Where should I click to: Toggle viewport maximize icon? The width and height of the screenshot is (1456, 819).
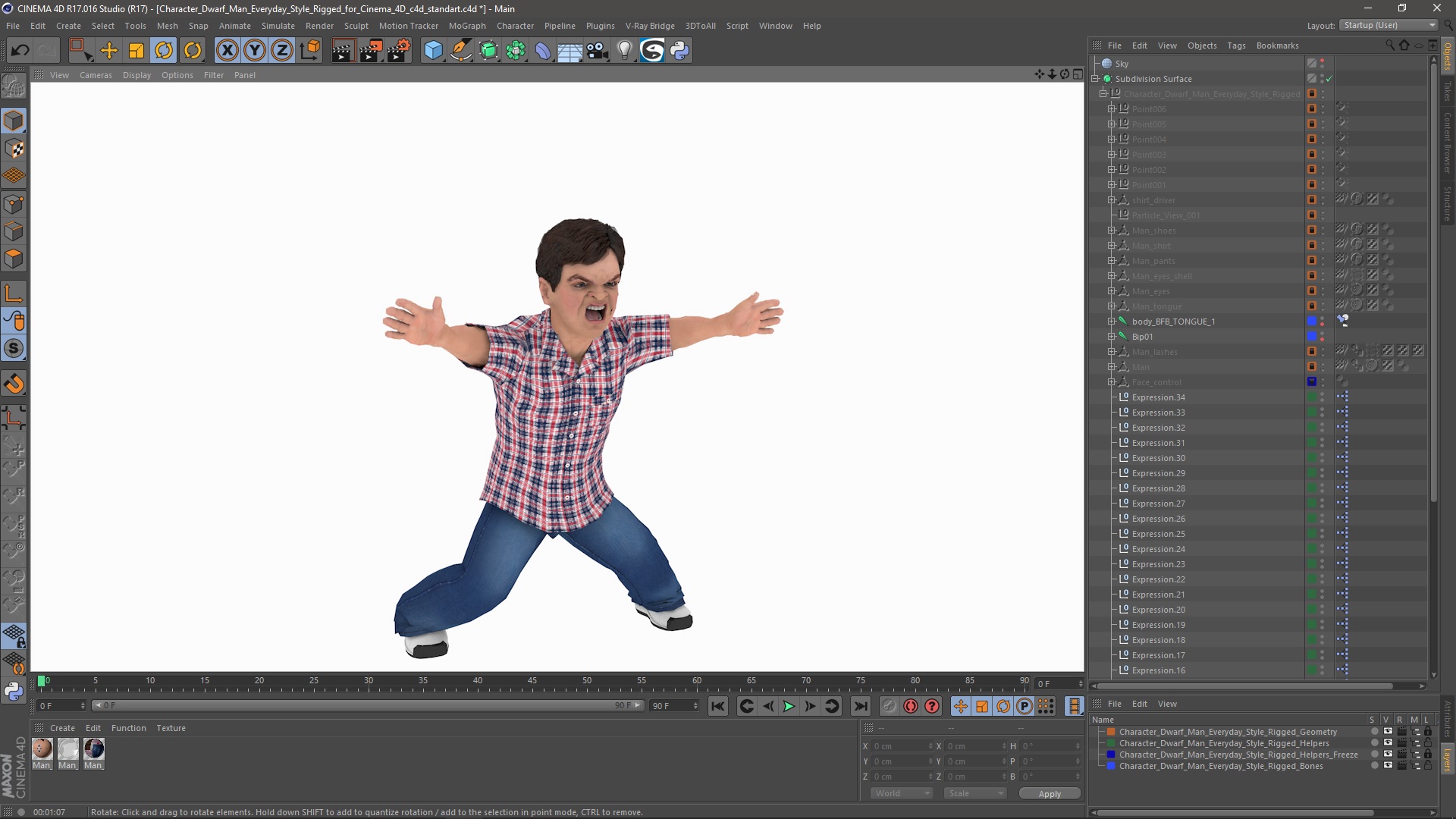click(1078, 74)
